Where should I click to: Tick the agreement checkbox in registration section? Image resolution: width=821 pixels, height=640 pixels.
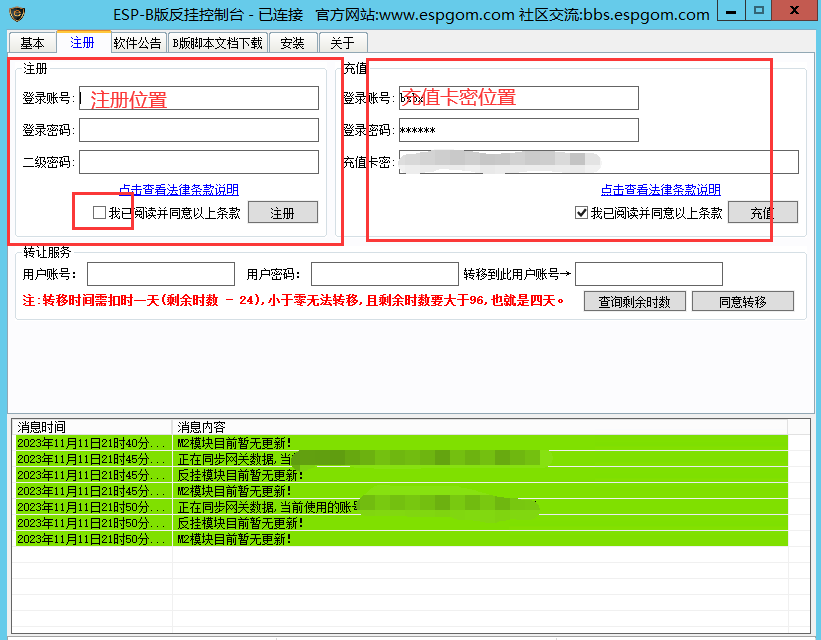[x=99, y=213]
